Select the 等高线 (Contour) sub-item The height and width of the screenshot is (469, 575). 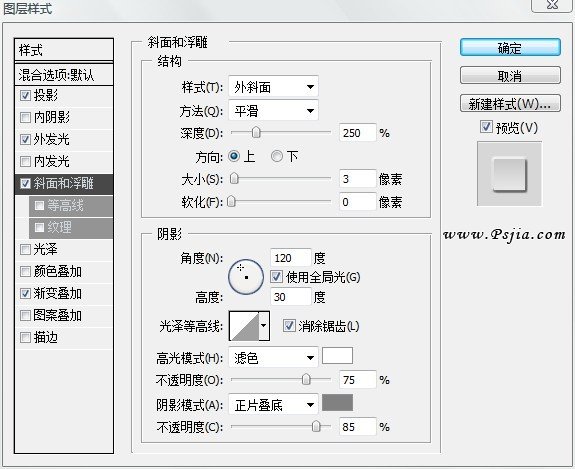(x=71, y=206)
